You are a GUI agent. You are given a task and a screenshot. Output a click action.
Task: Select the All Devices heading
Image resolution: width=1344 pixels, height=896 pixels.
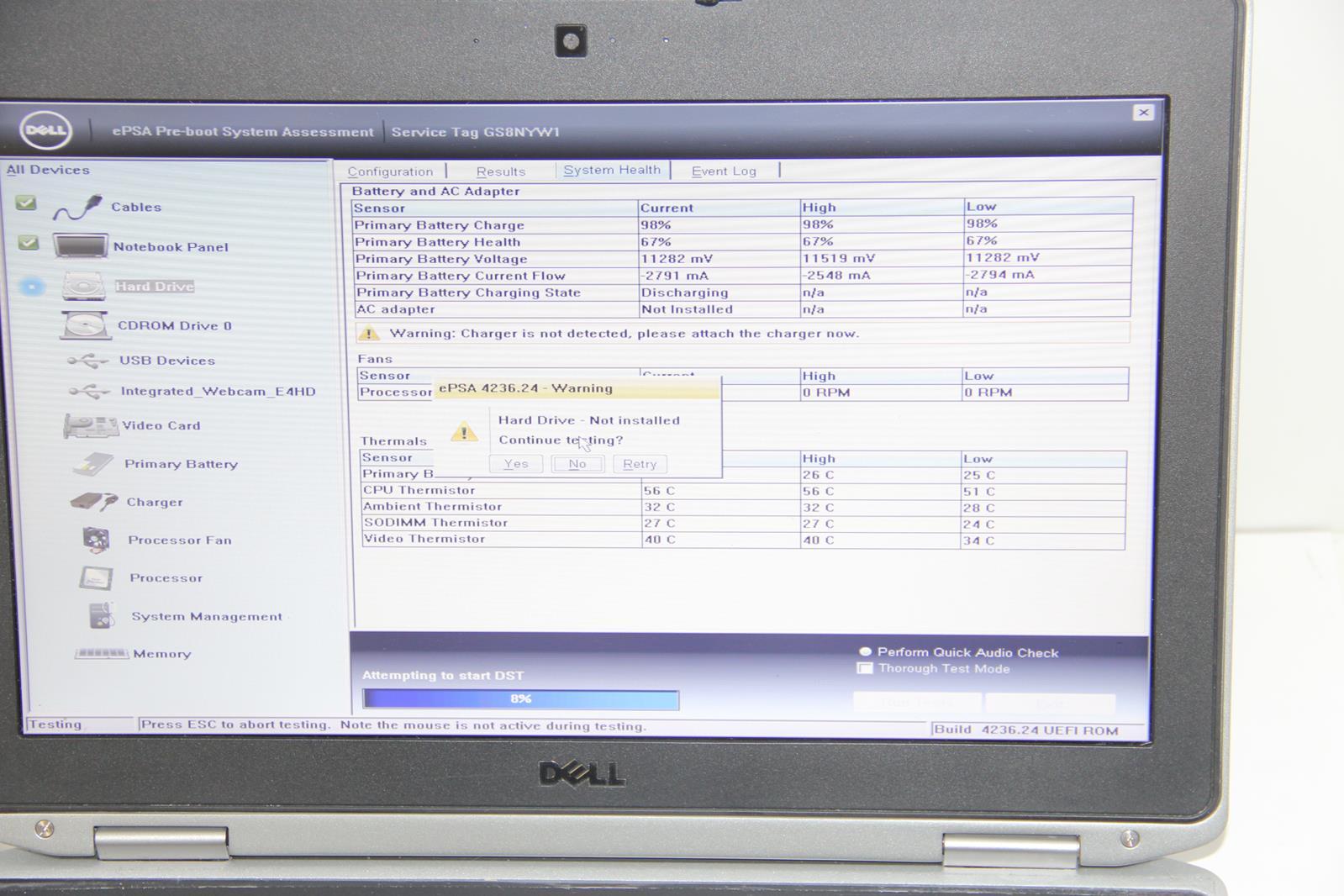(48, 170)
